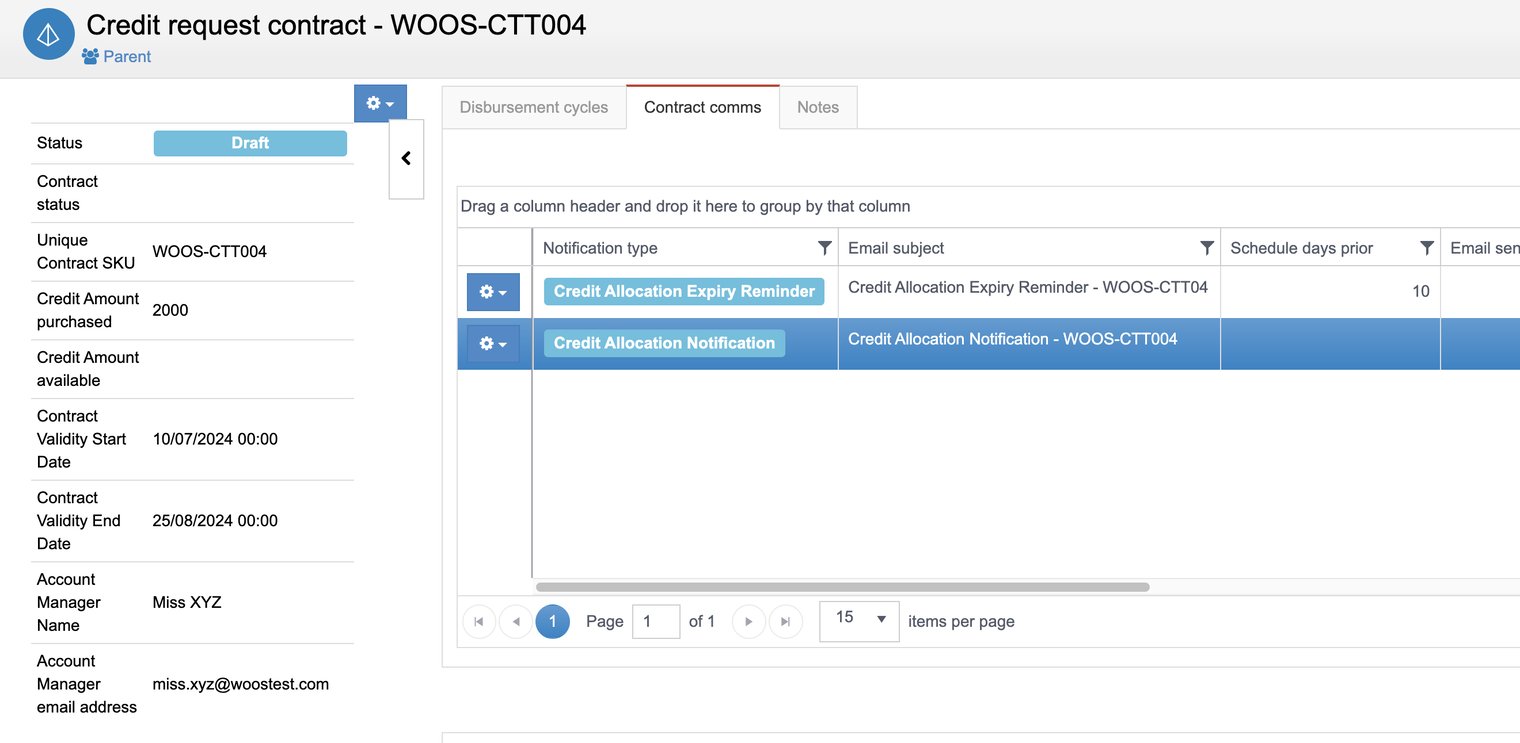Click the Credit Amount purchased value 2000
Screen dimensions: 1520x743
tap(171, 310)
